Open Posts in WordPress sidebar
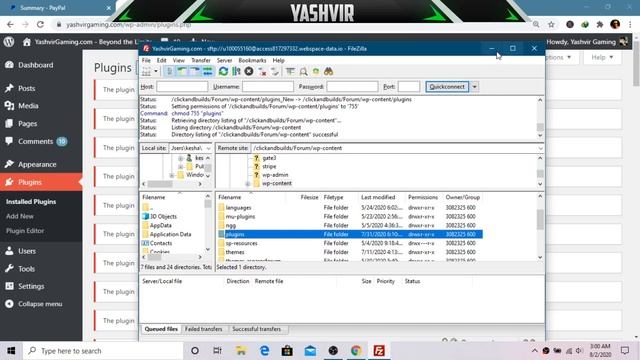 tap(27, 88)
